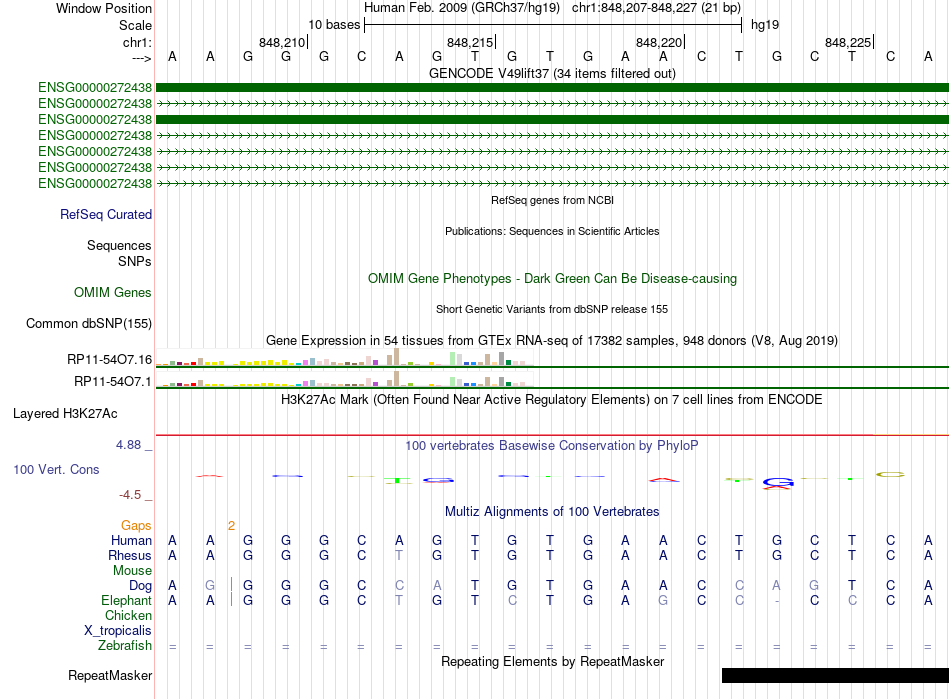
Task: Click the RP11-54O7.16 gene label
Action: 110,360
